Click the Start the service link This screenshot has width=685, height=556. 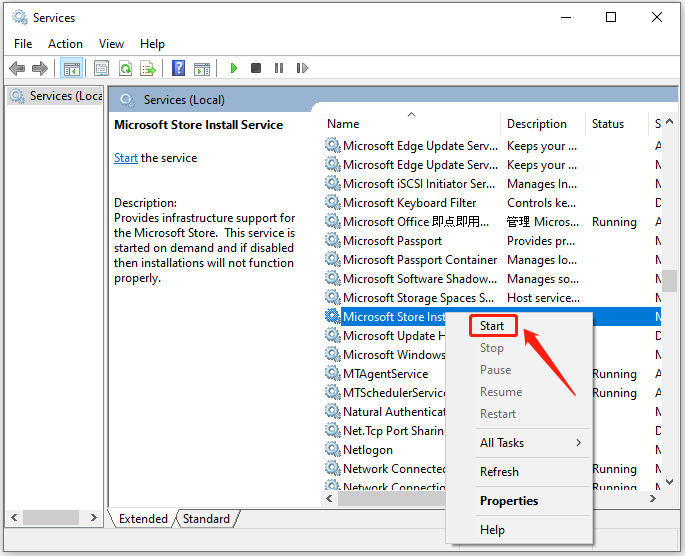tap(126, 158)
